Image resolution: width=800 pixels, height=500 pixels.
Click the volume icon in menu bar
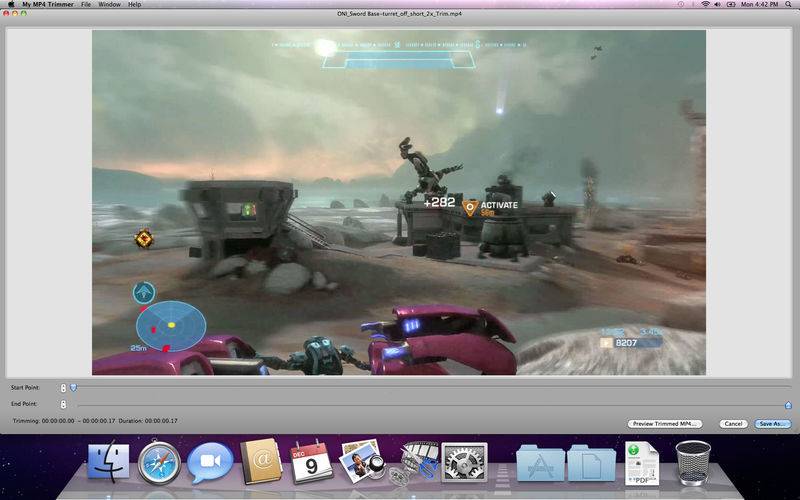tap(718, 4)
